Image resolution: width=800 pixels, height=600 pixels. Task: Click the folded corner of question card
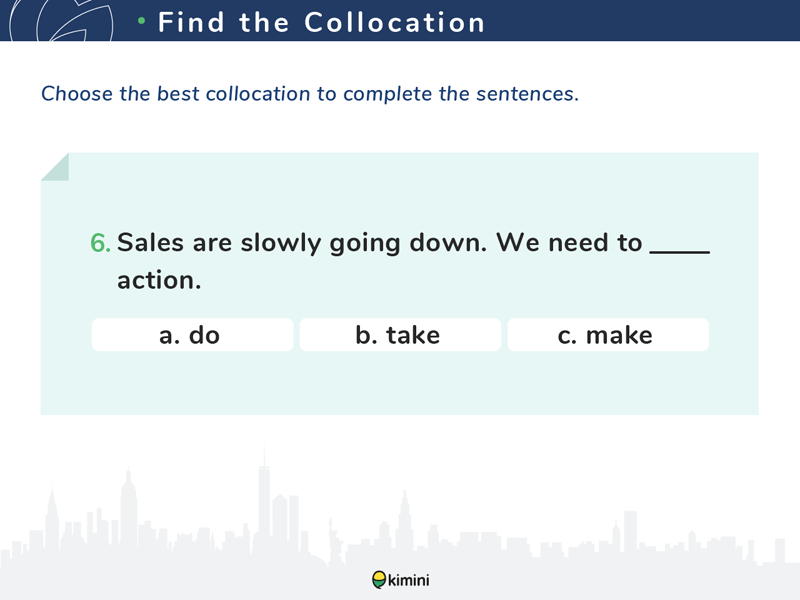[x=55, y=166]
